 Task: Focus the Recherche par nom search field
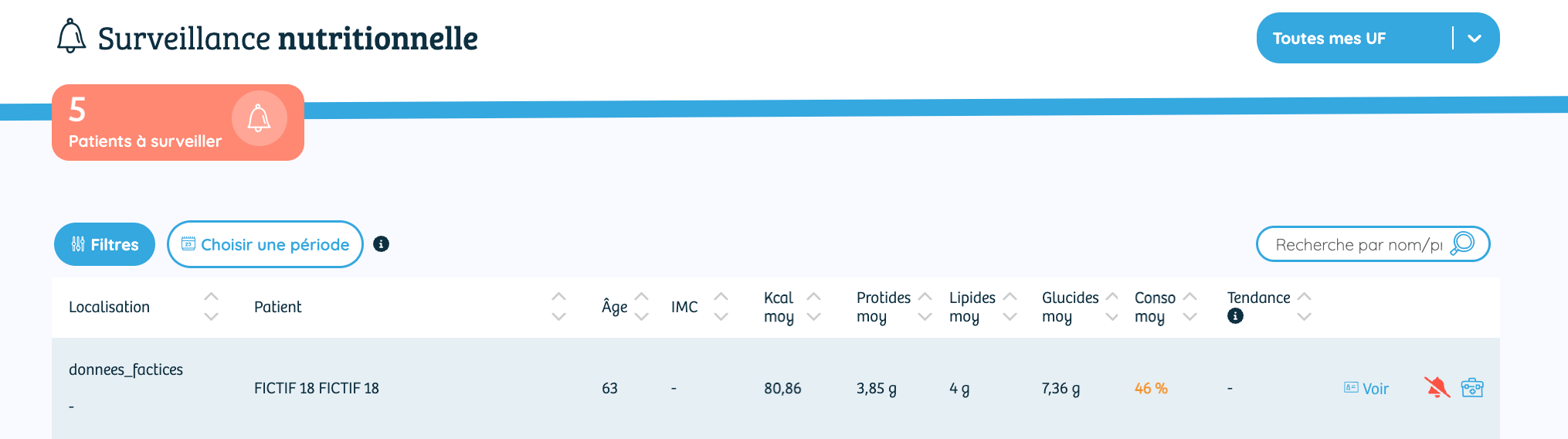1358,244
